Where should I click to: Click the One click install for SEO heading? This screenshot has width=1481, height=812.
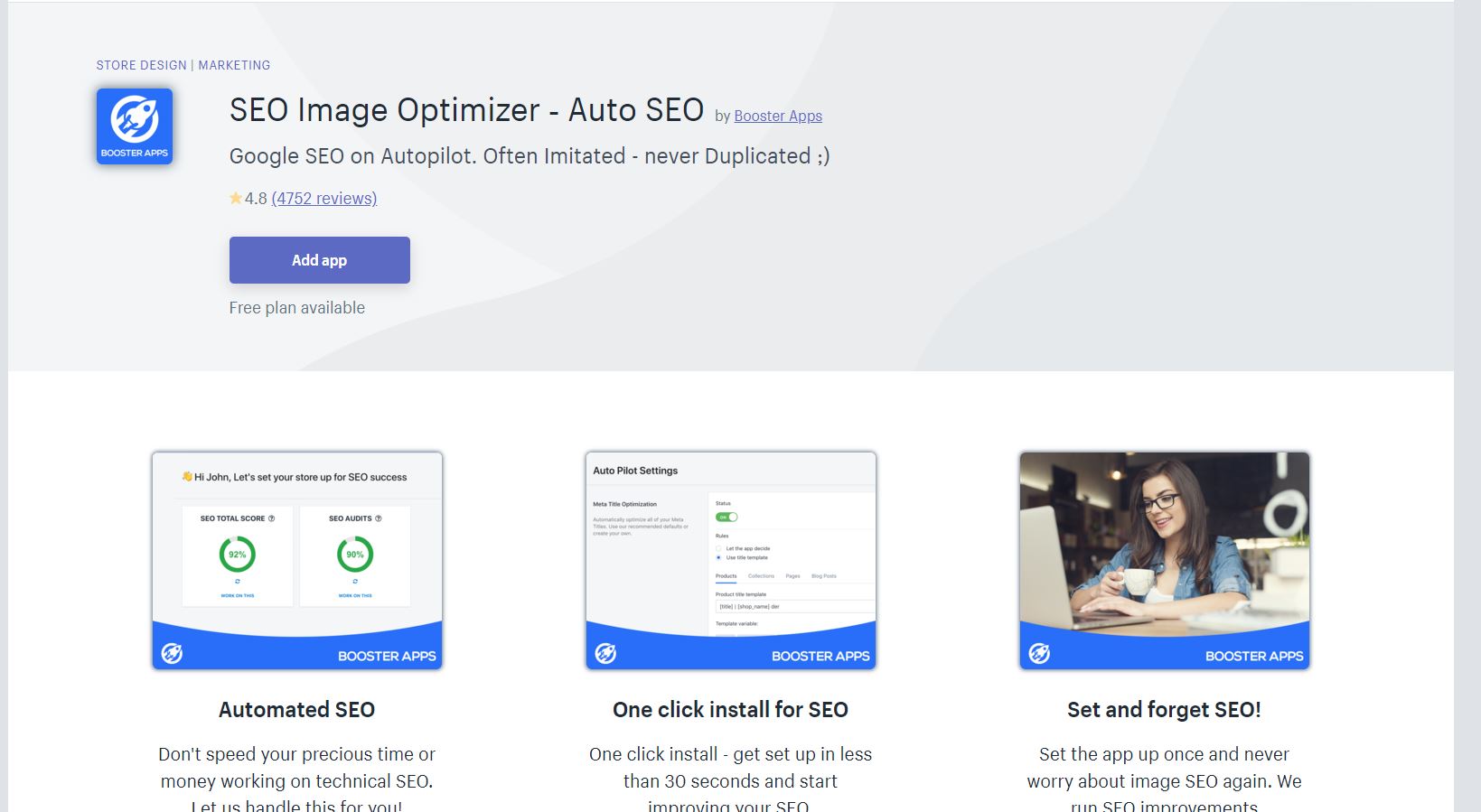point(731,710)
